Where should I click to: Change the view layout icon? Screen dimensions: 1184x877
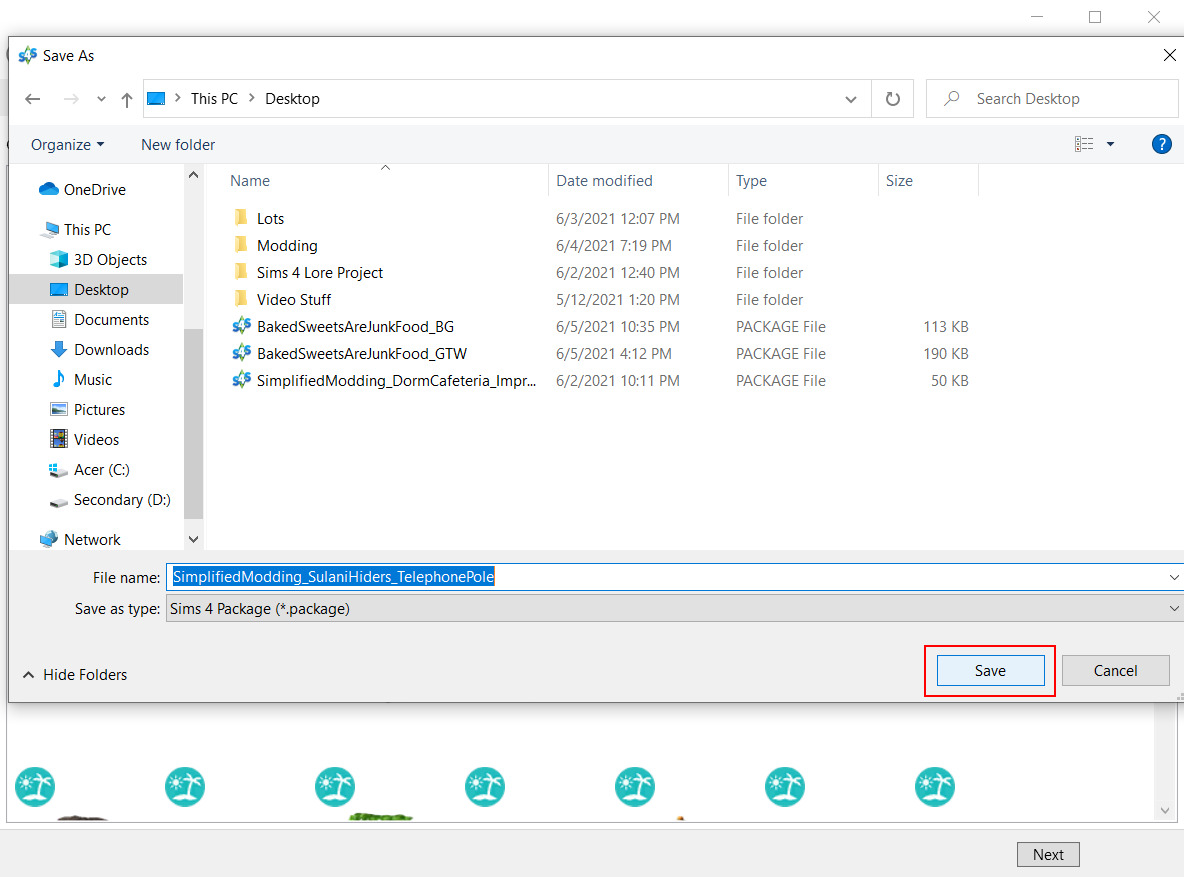[1084, 144]
